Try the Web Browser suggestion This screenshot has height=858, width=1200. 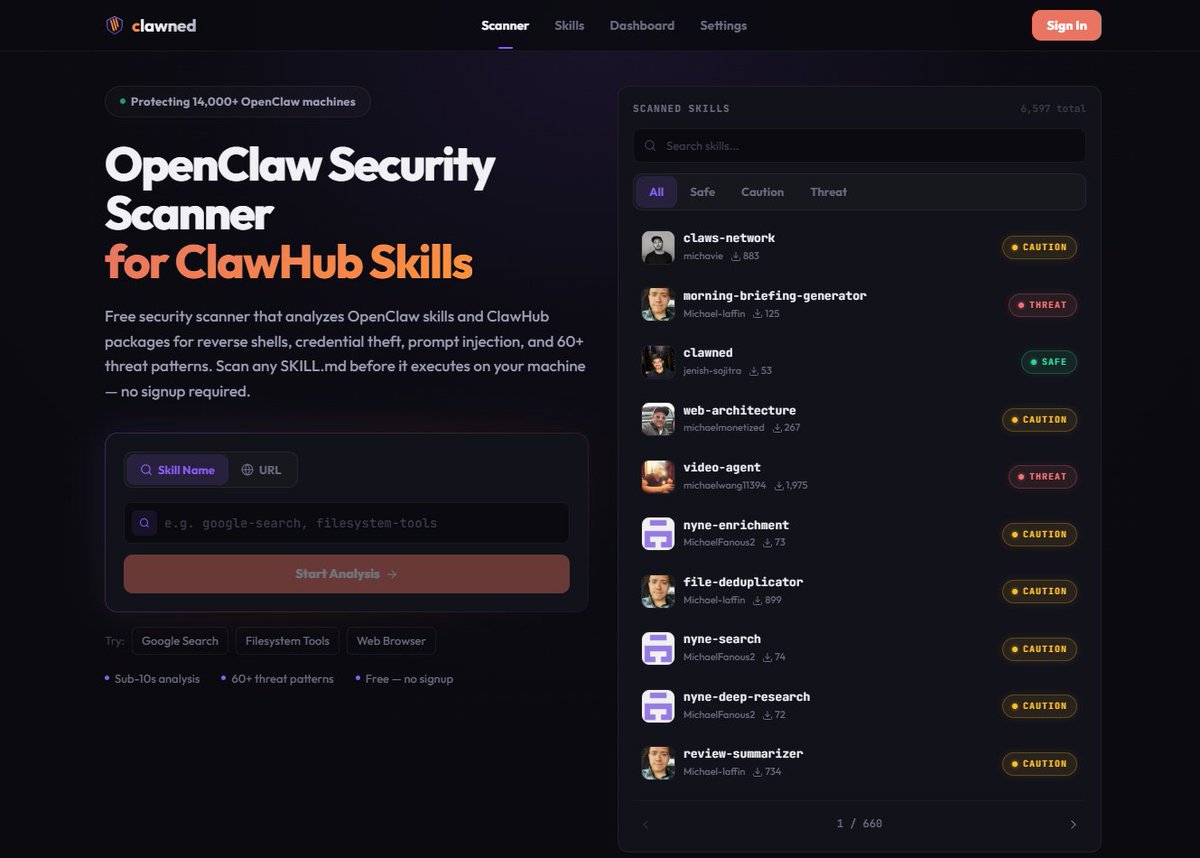coord(391,641)
